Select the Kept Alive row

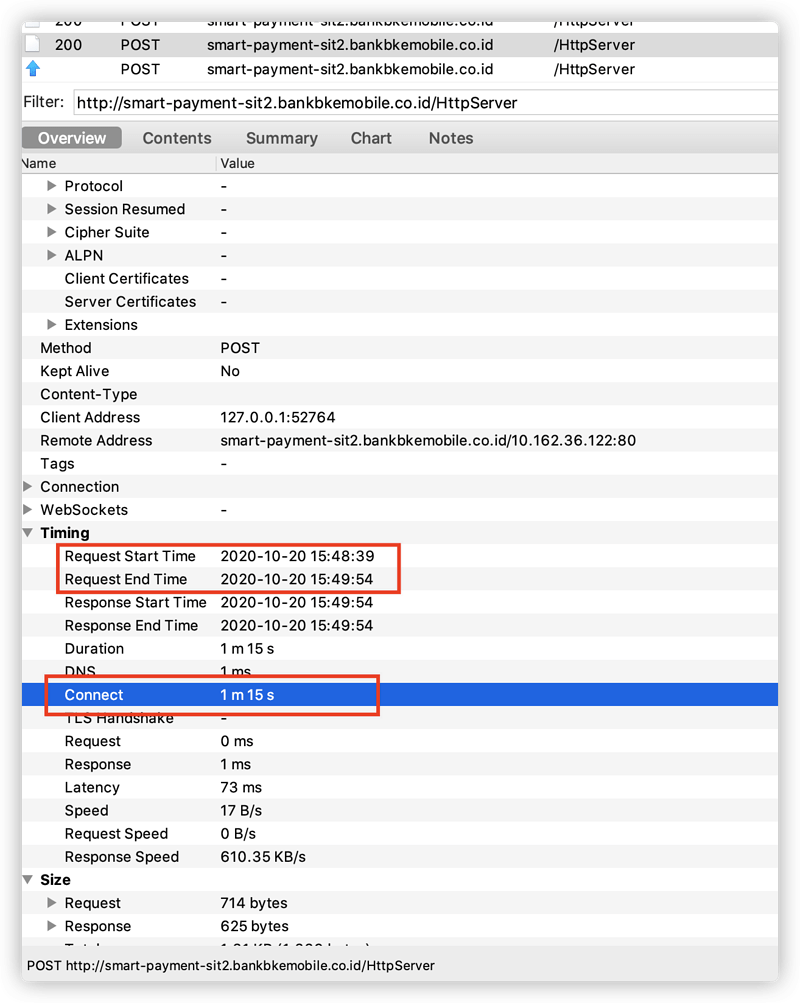[x=400, y=371]
